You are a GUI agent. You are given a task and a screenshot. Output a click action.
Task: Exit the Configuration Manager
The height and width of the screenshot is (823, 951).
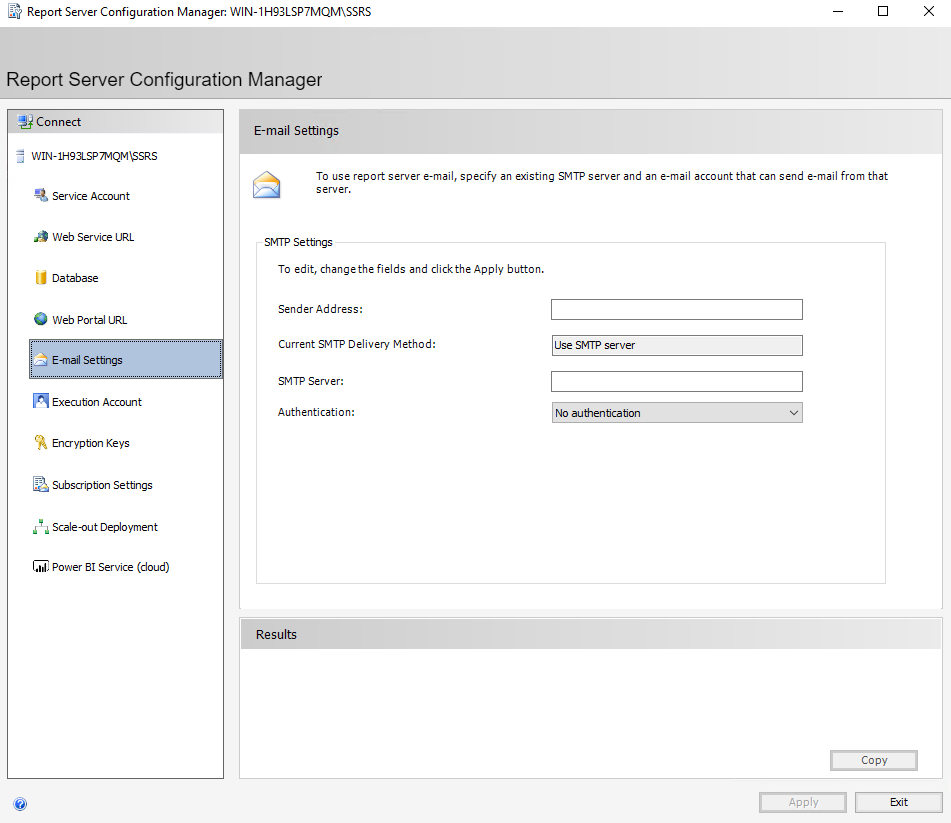click(898, 802)
